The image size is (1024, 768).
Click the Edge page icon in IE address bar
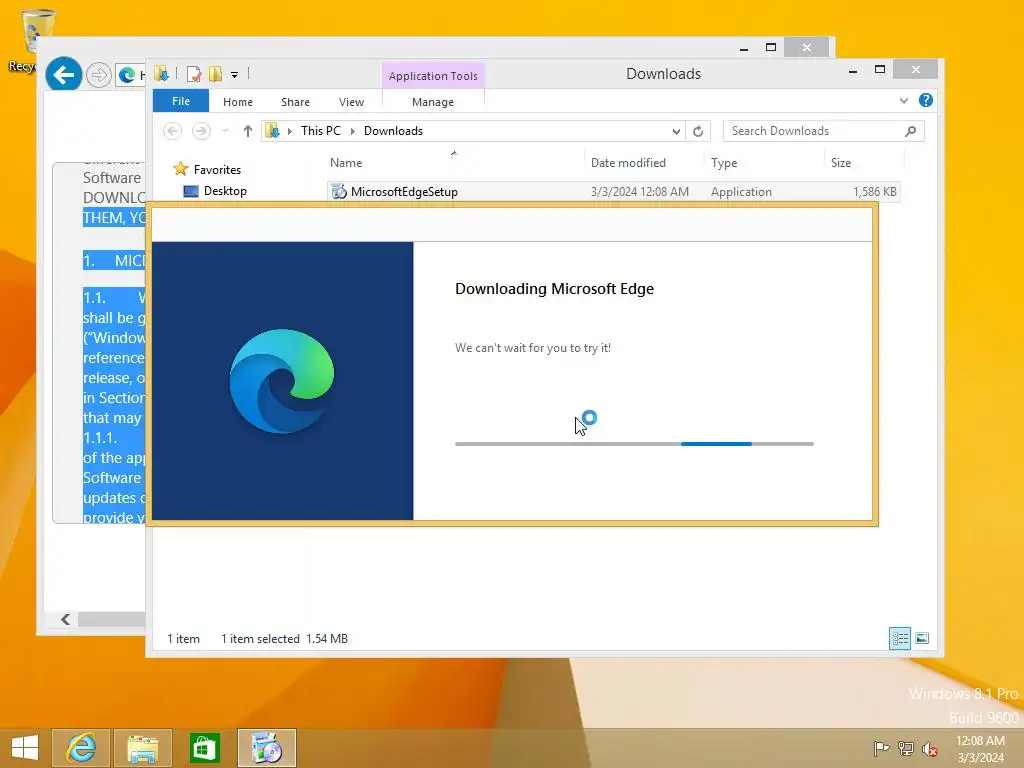pyautogui.click(x=127, y=76)
